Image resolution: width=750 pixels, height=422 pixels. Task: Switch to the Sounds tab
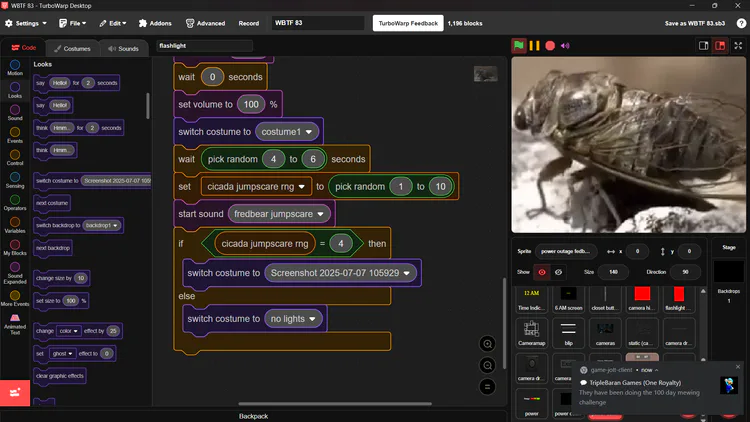click(x=123, y=48)
